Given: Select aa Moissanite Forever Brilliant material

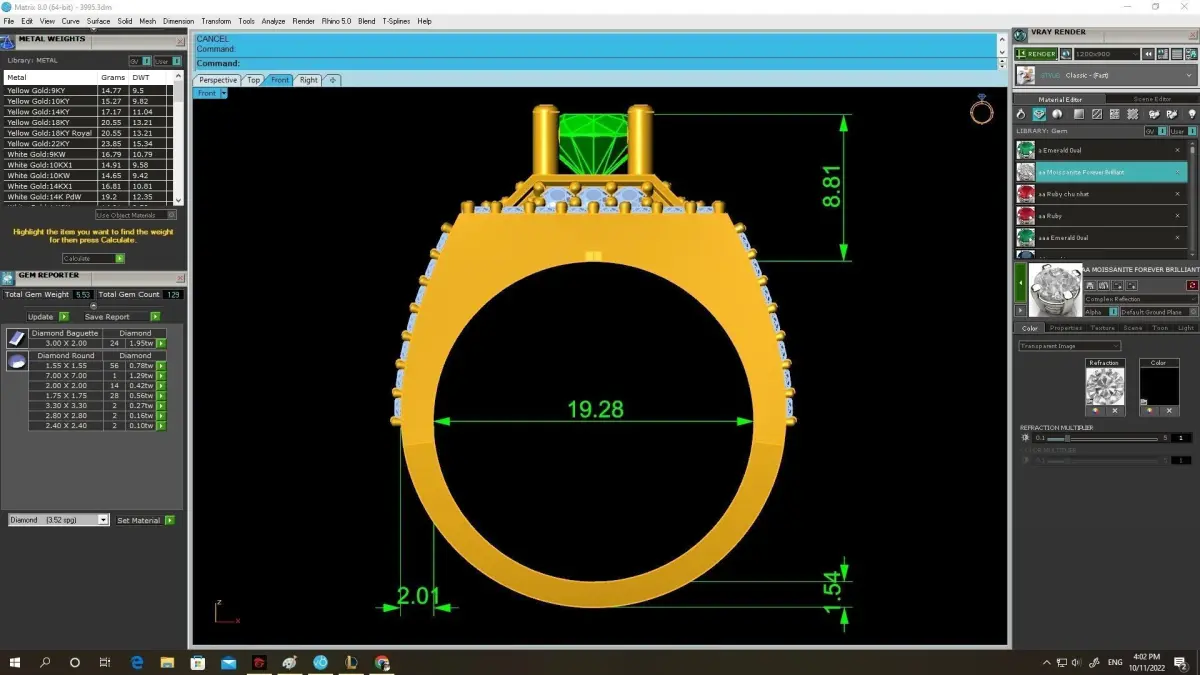Looking at the screenshot, I should point(1101,172).
